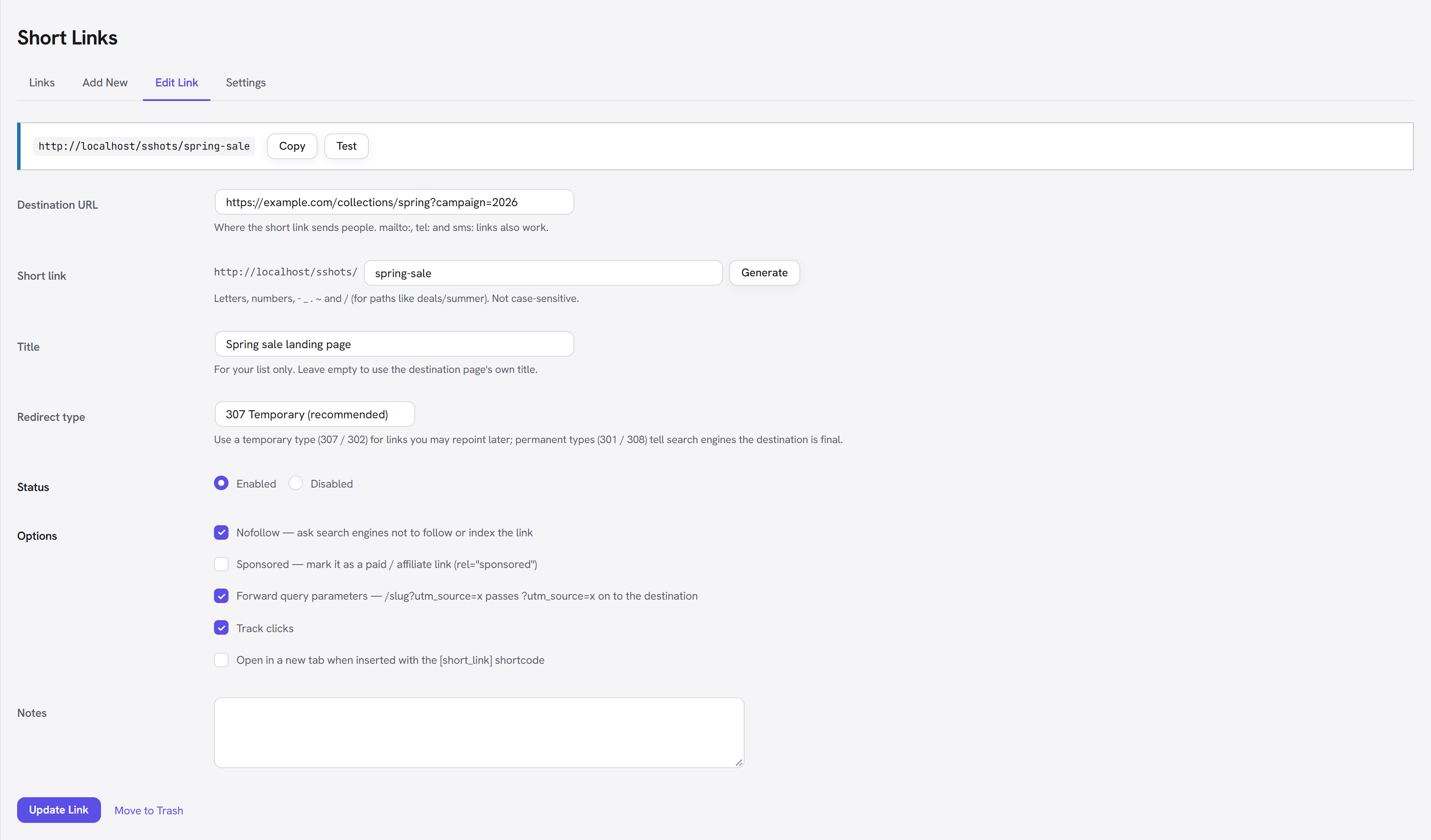The height and width of the screenshot is (840, 1431).
Task: Select the Disabled status radio
Action: (295, 483)
